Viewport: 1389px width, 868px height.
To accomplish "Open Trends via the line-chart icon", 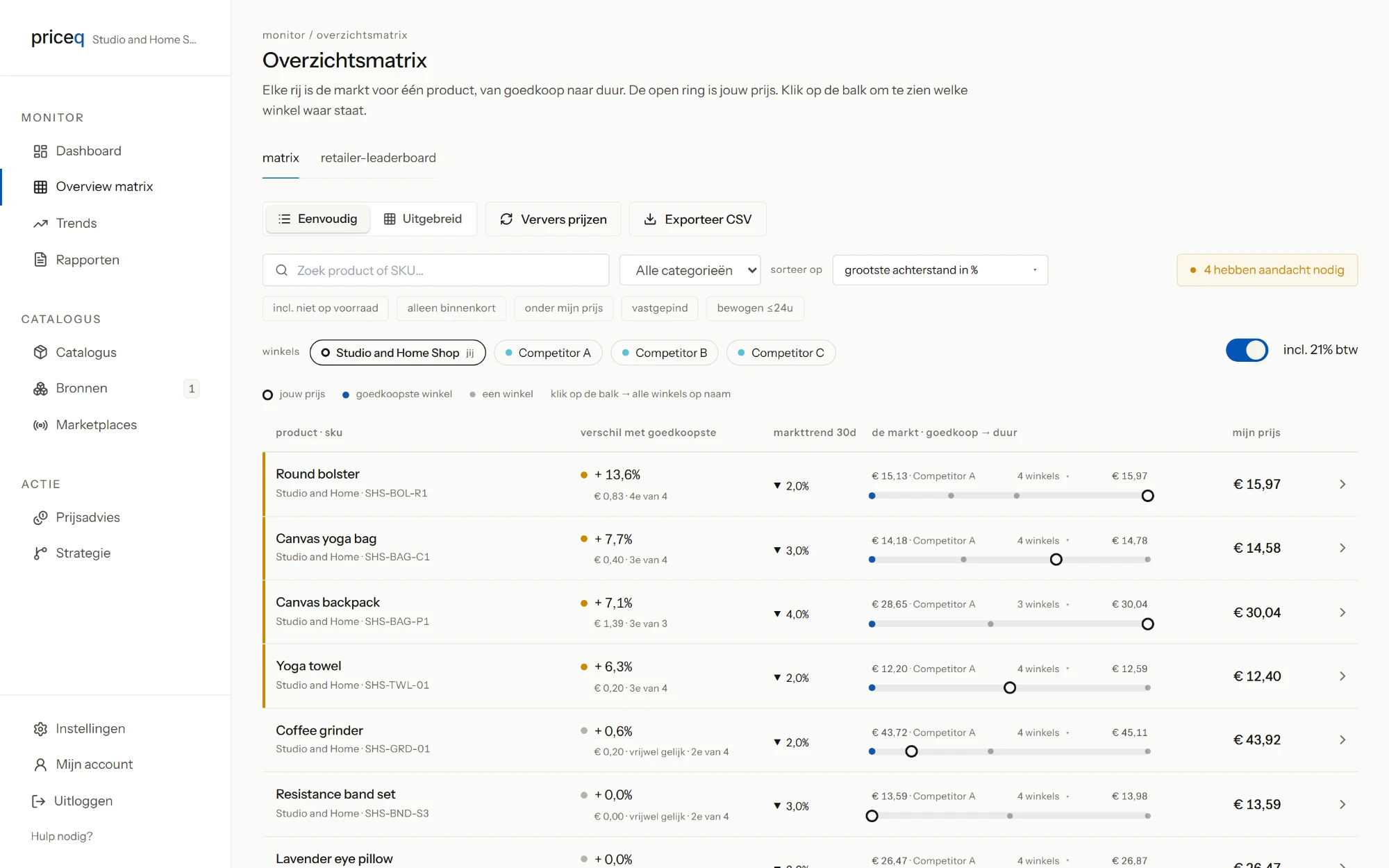I will coord(40,224).
